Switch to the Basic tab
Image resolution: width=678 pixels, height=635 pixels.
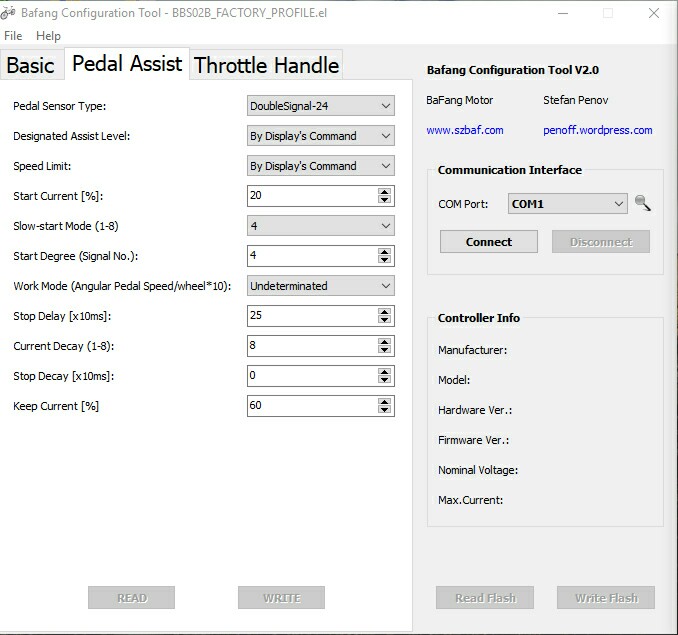tap(30, 66)
